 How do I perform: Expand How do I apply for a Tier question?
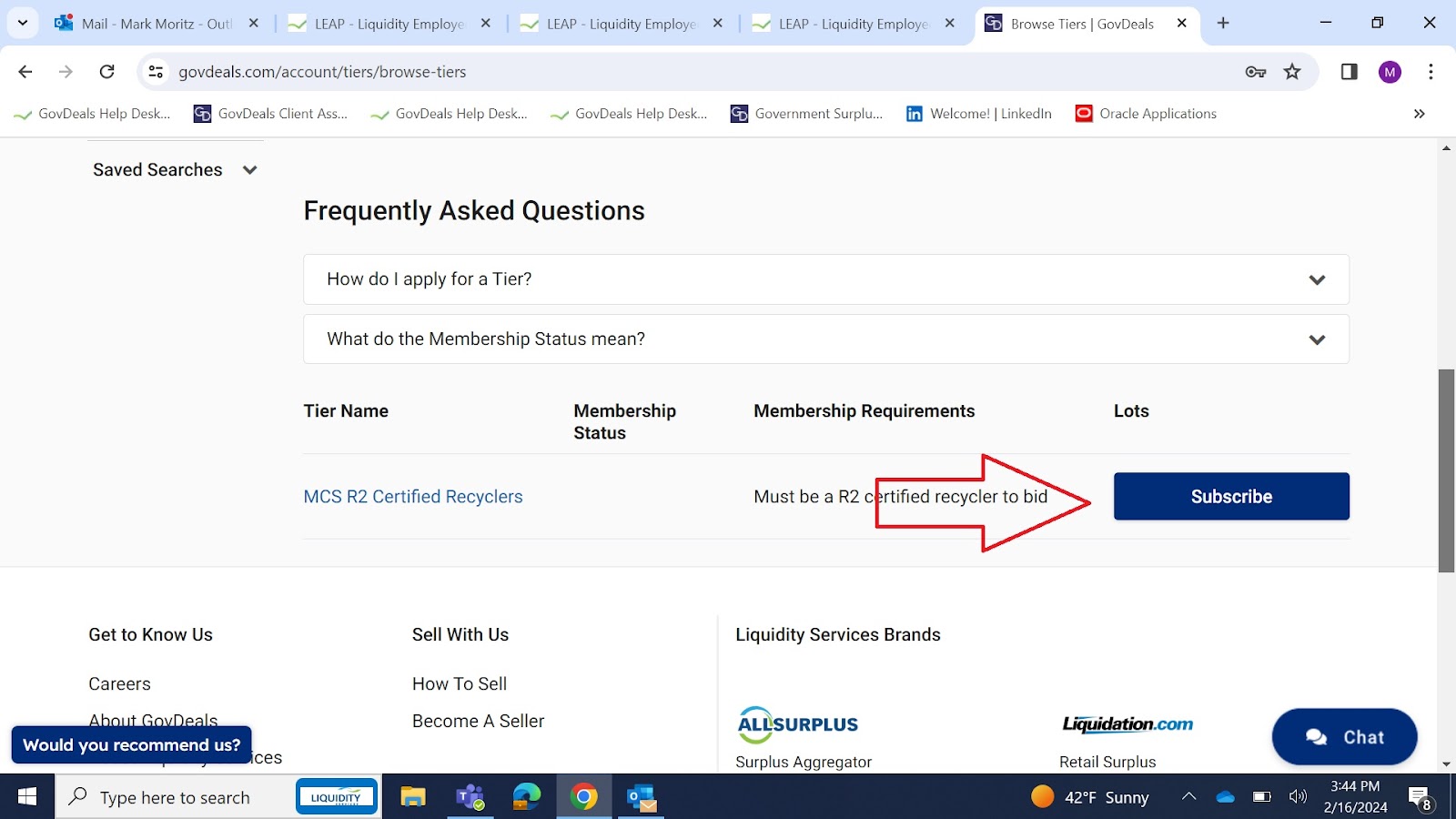pos(826,279)
